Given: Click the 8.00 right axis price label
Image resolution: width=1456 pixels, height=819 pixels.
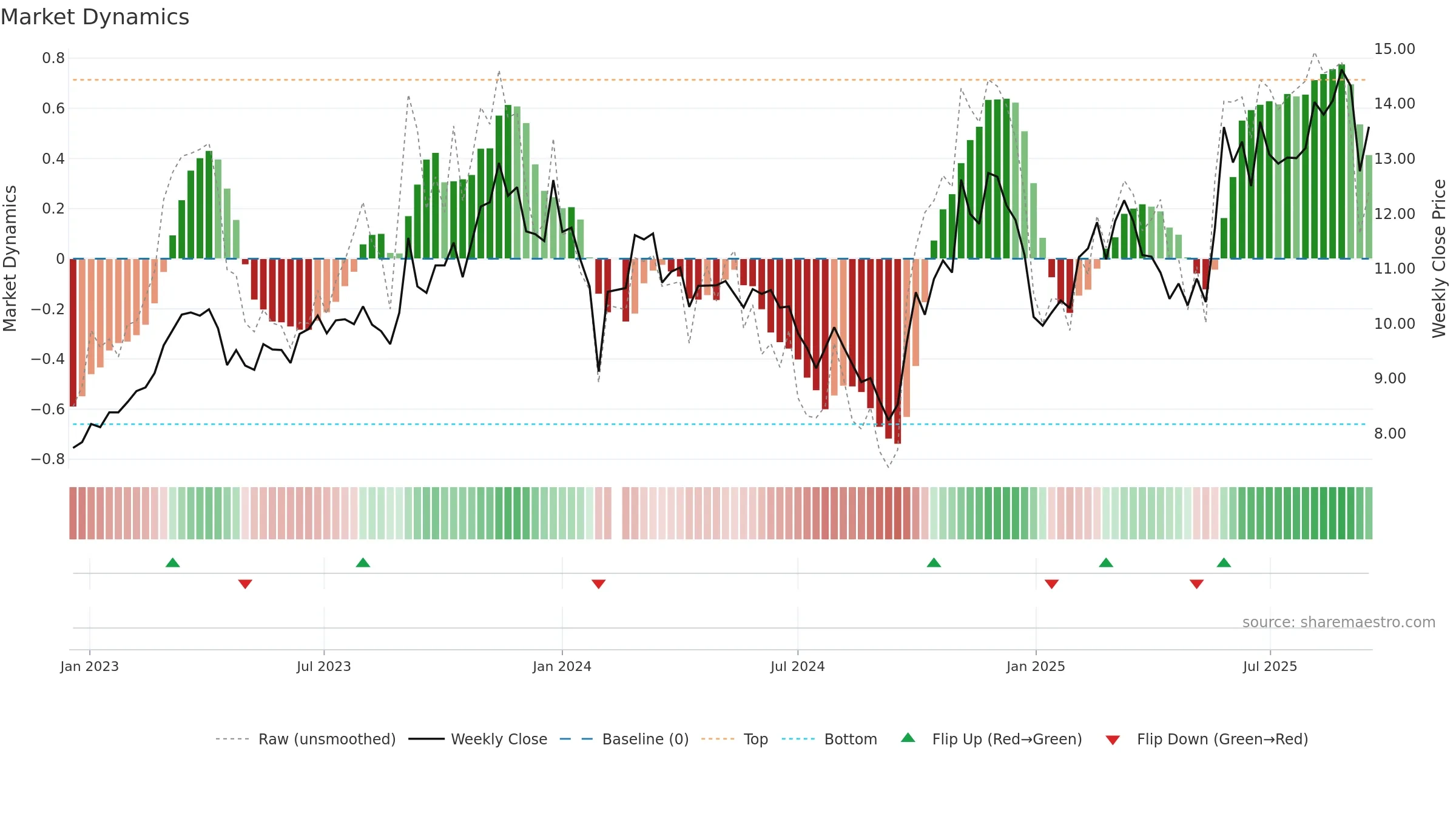Looking at the screenshot, I should pos(1390,433).
